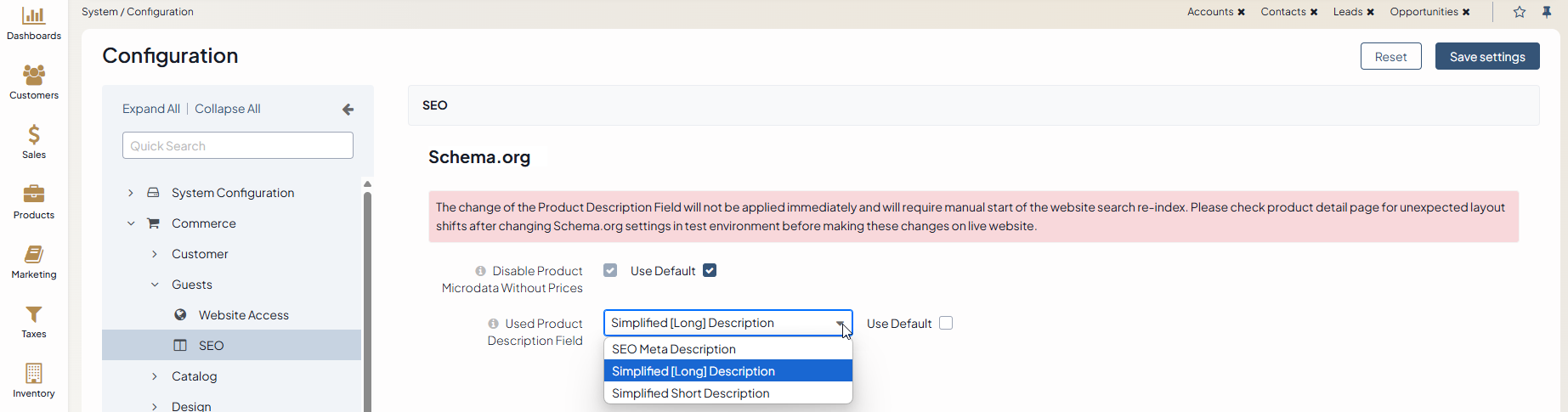Toggle the Disable Product Microdata checkbox
The height and width of the screenshot is (412, 1568).
tap(610, 271)
